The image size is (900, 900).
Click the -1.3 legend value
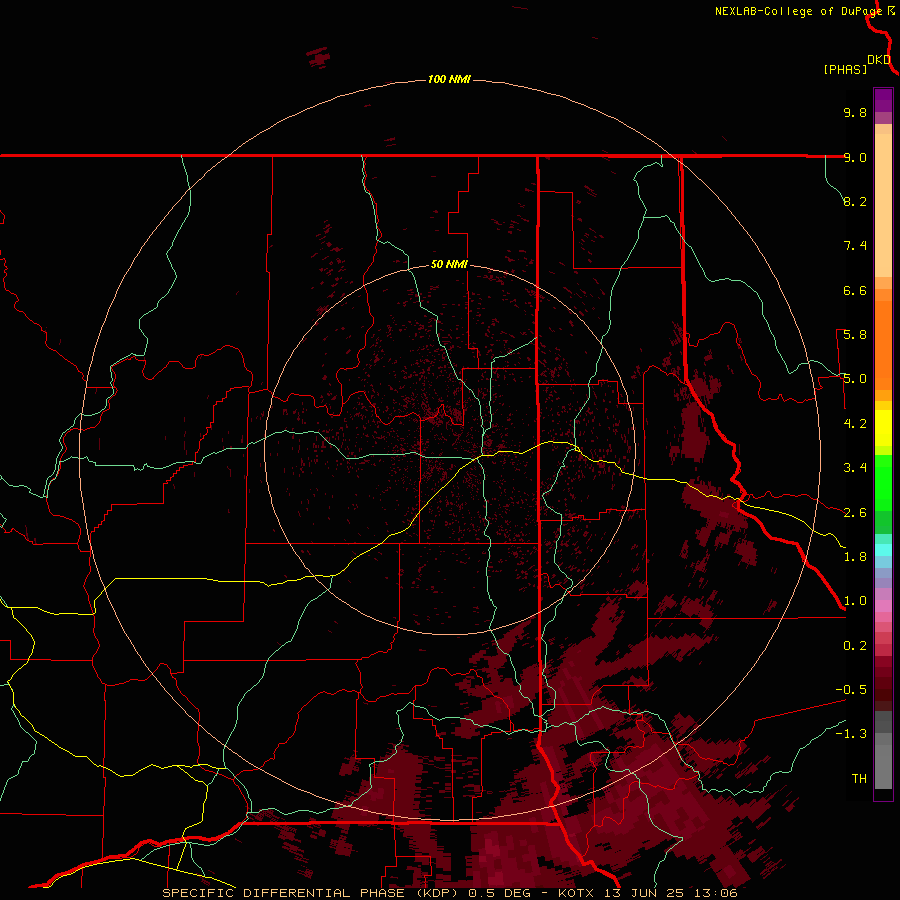pos(851,734)
